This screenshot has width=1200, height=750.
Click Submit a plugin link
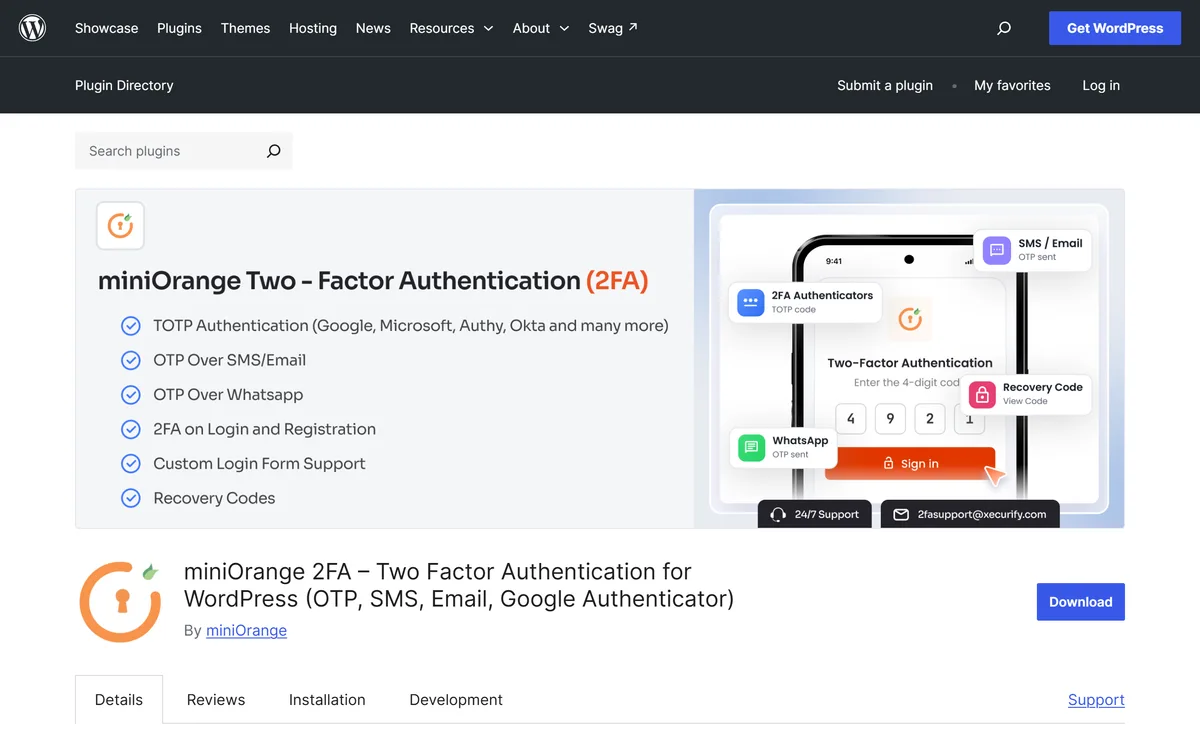[x=885, y=85]
